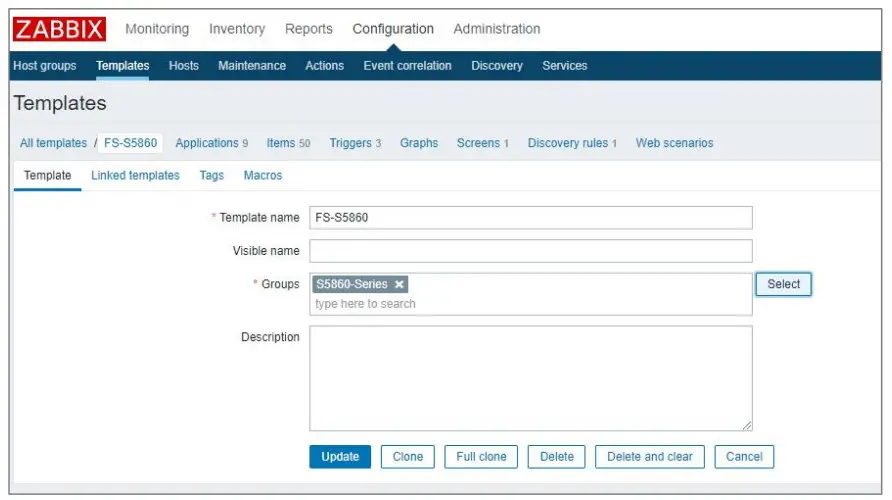This screenshot has height=500, width=892.
Task: Click the Description resize handle
Action: pyautogui.click(x=747, y=425)
